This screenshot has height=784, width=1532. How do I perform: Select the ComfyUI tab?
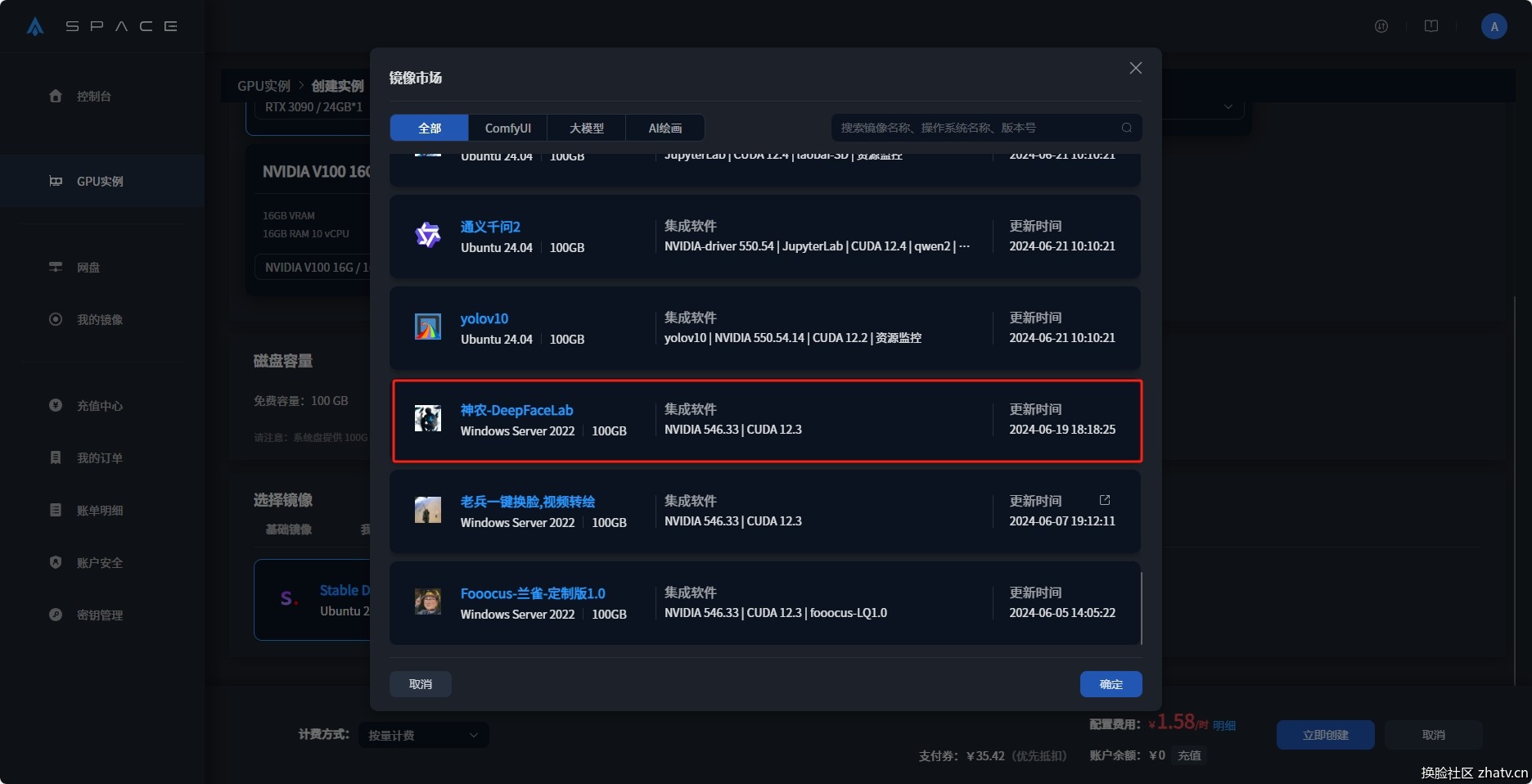tap(508, 128)
